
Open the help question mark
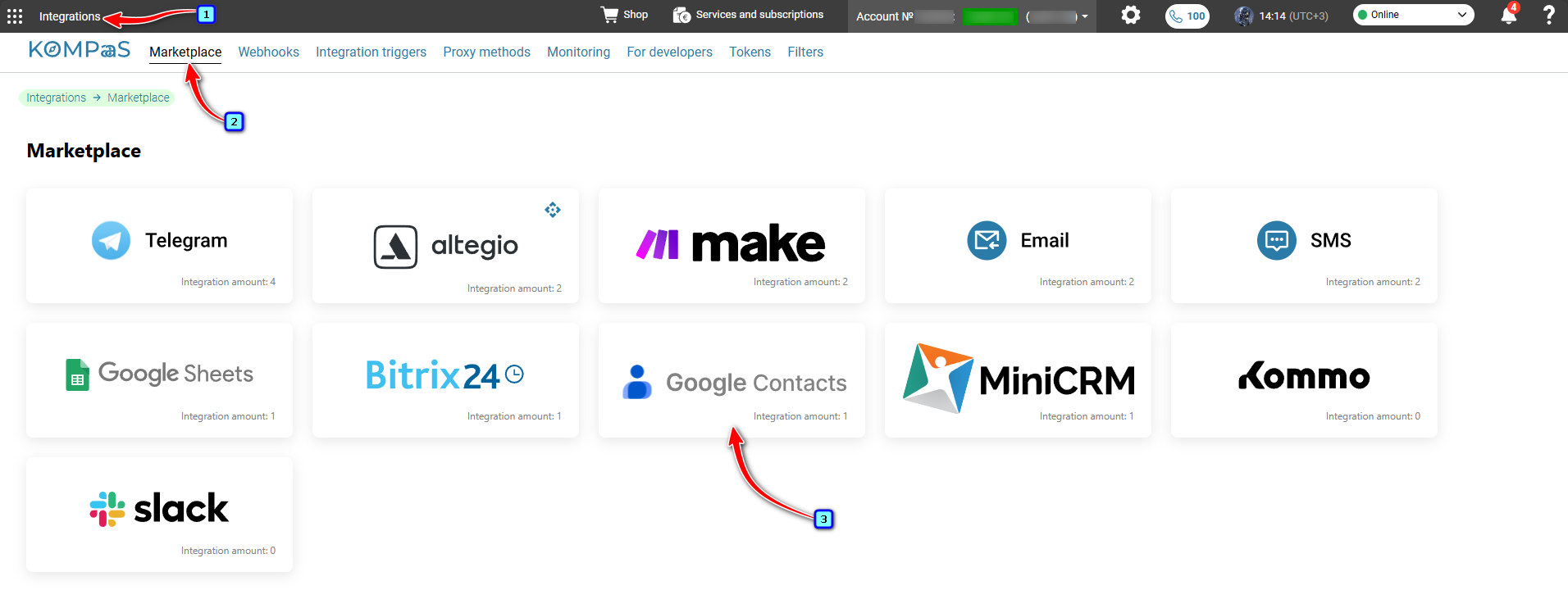coord(1548,15)
